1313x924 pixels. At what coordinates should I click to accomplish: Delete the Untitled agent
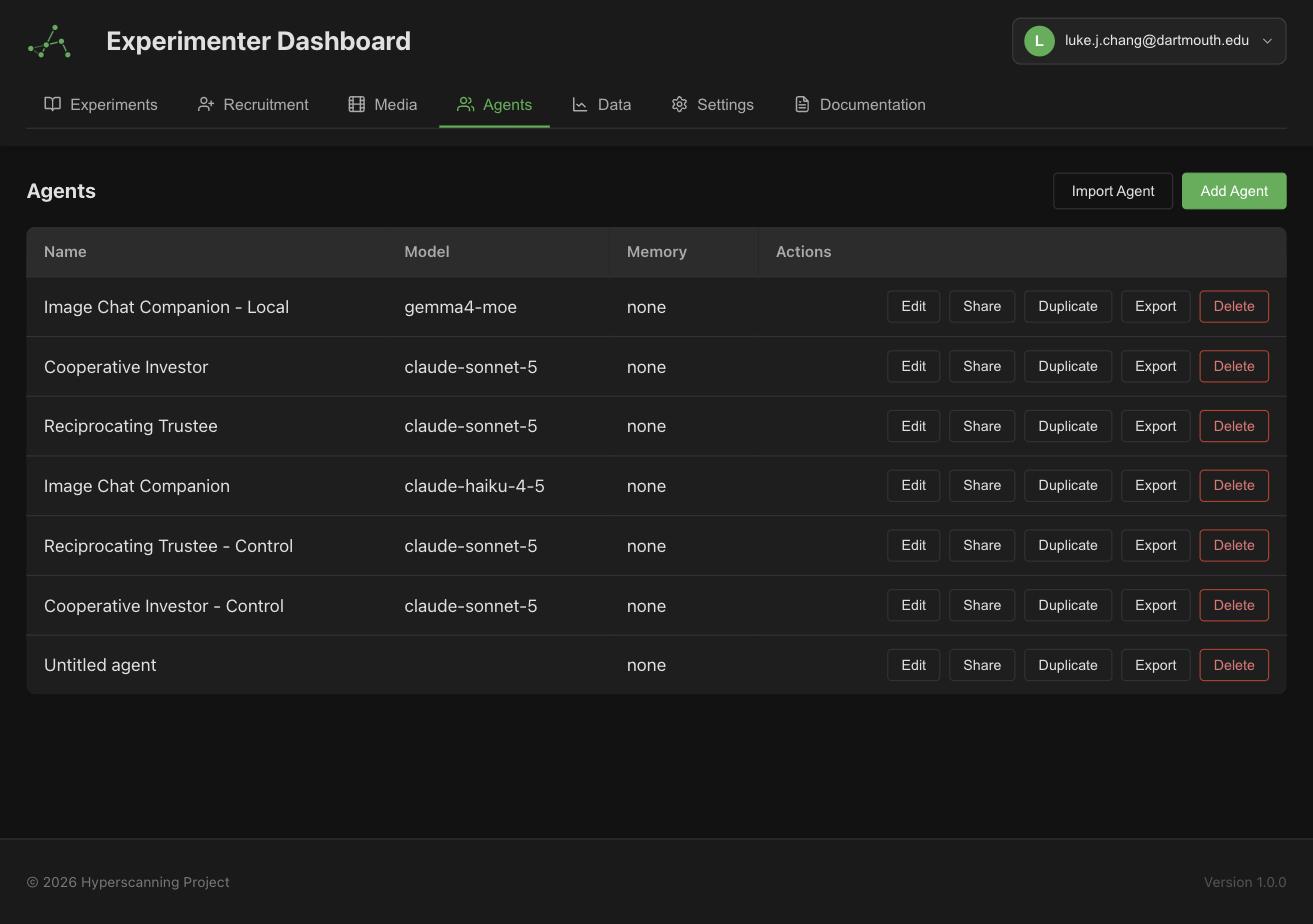(x=1234, y=665)
